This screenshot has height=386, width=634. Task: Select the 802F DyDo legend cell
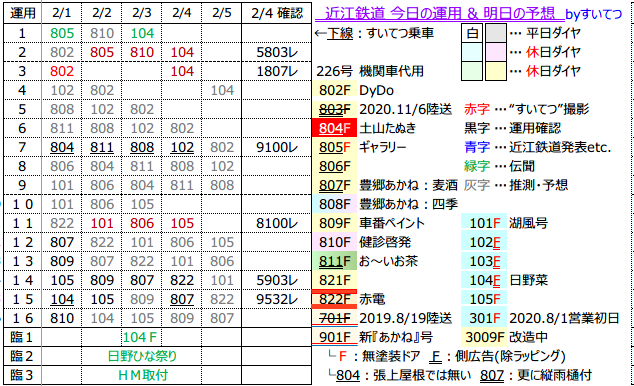tap(334, 90)
